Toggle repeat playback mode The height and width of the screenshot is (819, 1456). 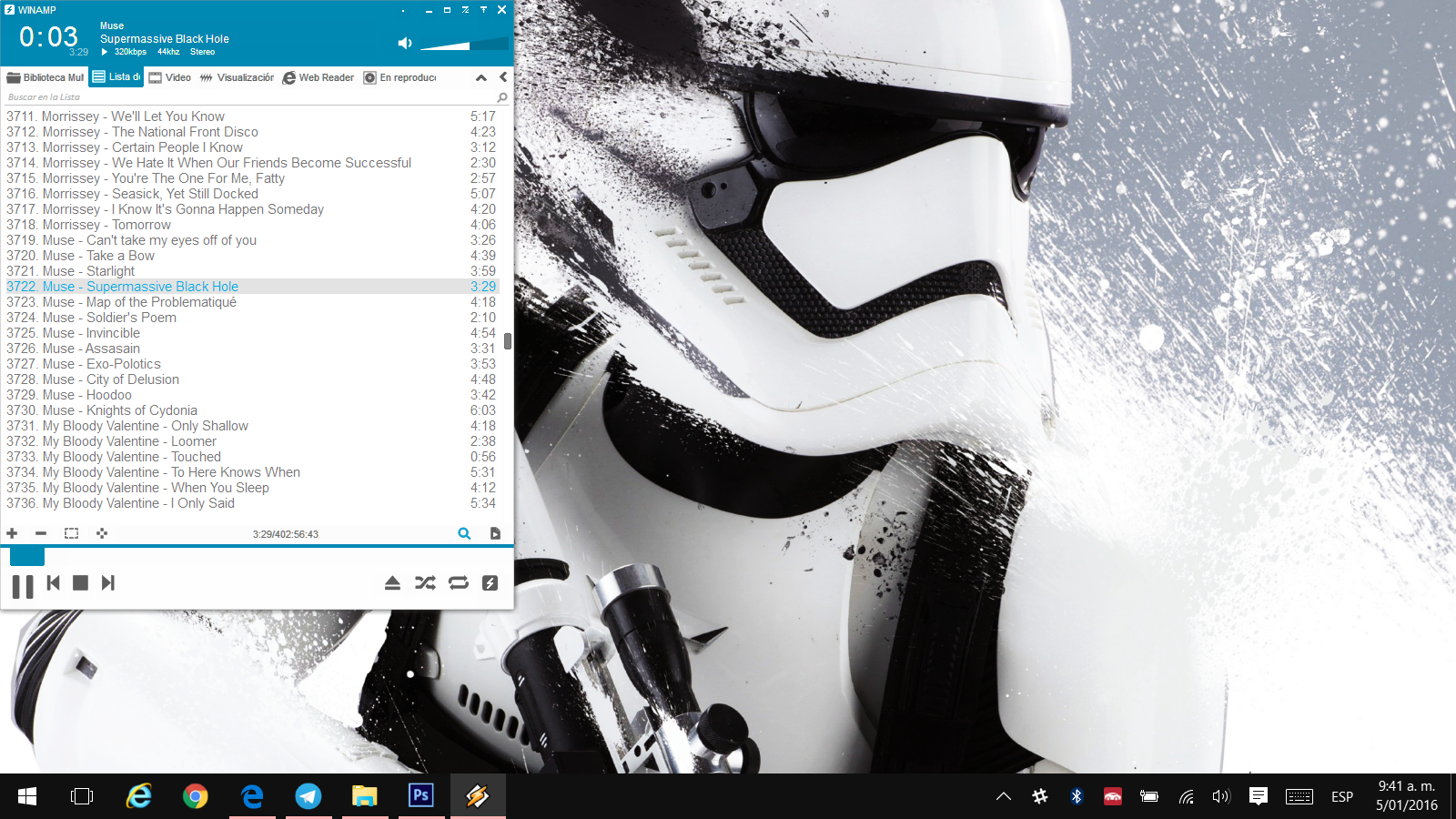459,583
